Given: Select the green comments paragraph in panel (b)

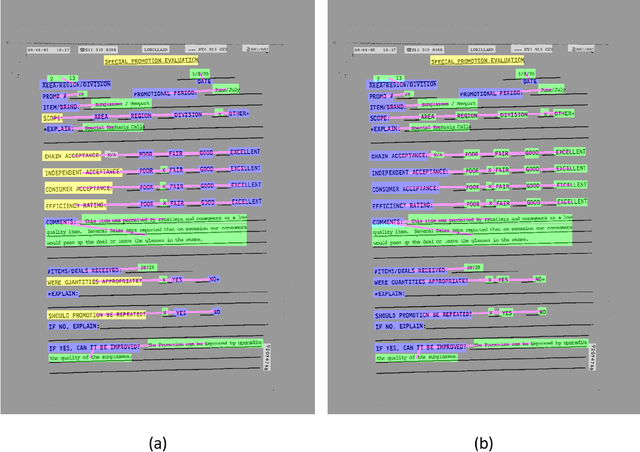Looking at the screenshot, I should point(470,231).
